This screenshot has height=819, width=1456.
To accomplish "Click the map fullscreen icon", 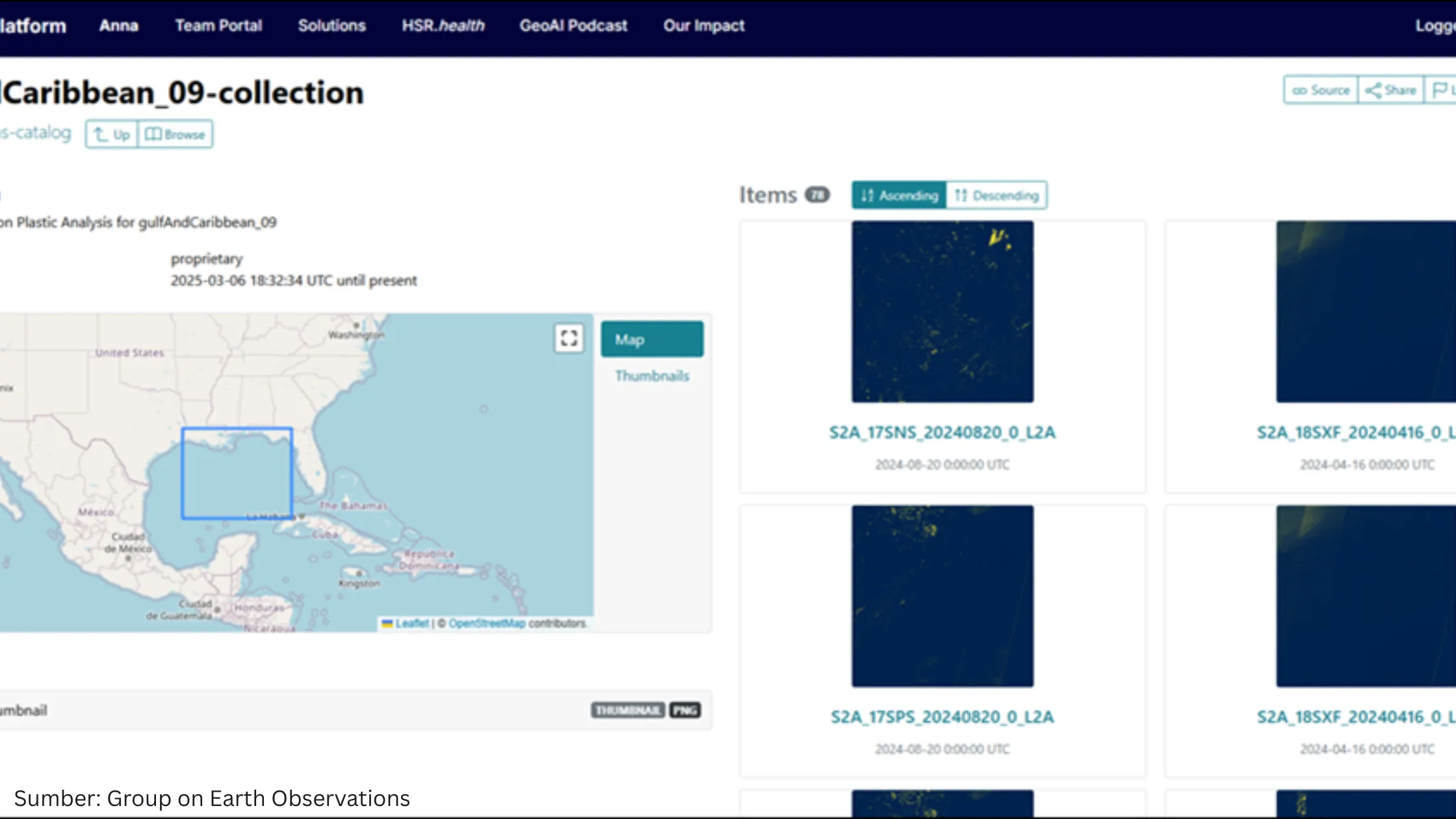I will [569, 338].
